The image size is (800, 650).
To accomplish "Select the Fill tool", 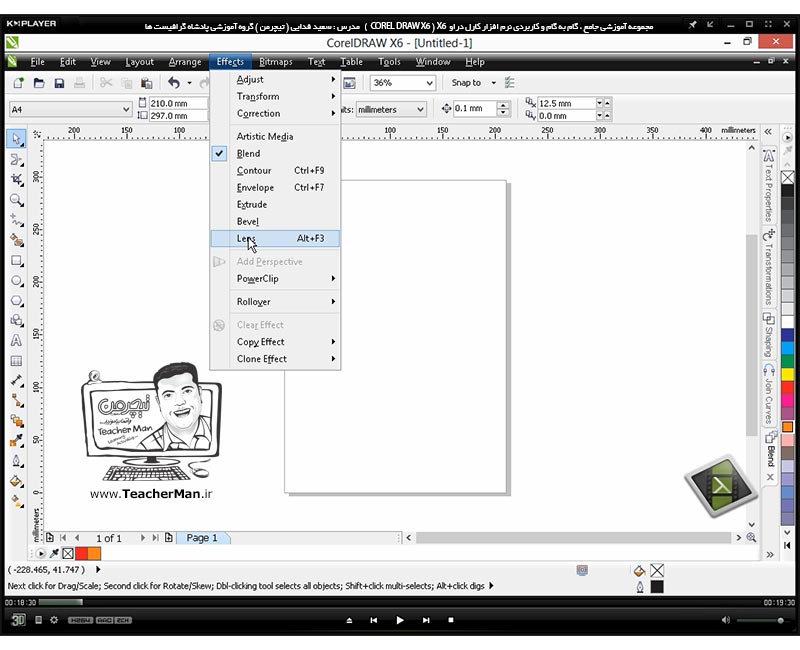I will pyautogui.click(x=16, y=481).
